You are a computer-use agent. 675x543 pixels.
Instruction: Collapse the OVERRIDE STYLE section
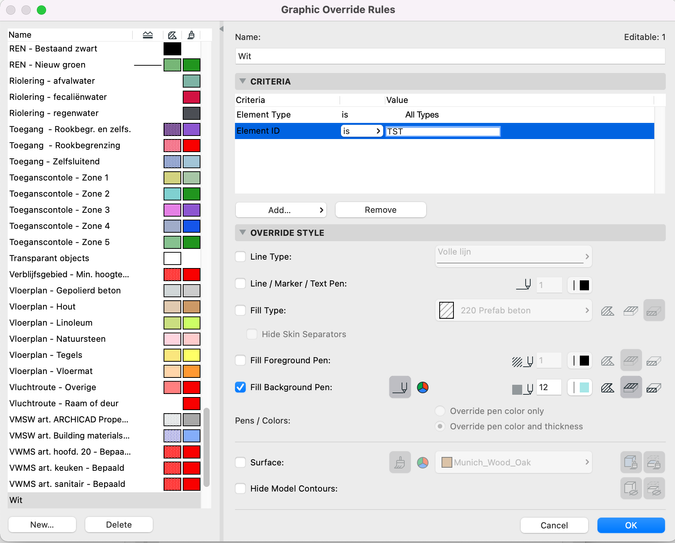point(243,233)
